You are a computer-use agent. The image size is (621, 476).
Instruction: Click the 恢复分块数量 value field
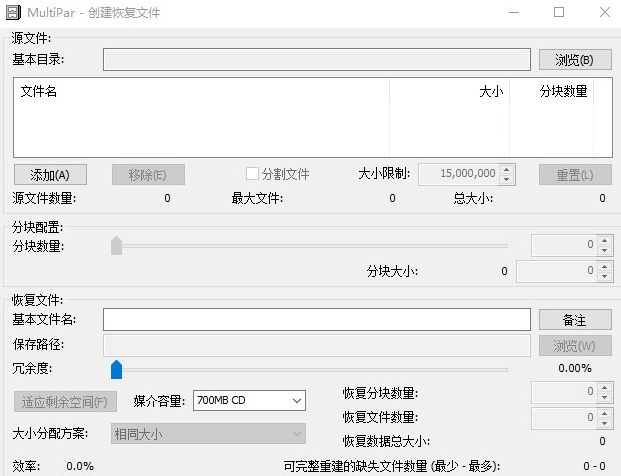point(564,392)
